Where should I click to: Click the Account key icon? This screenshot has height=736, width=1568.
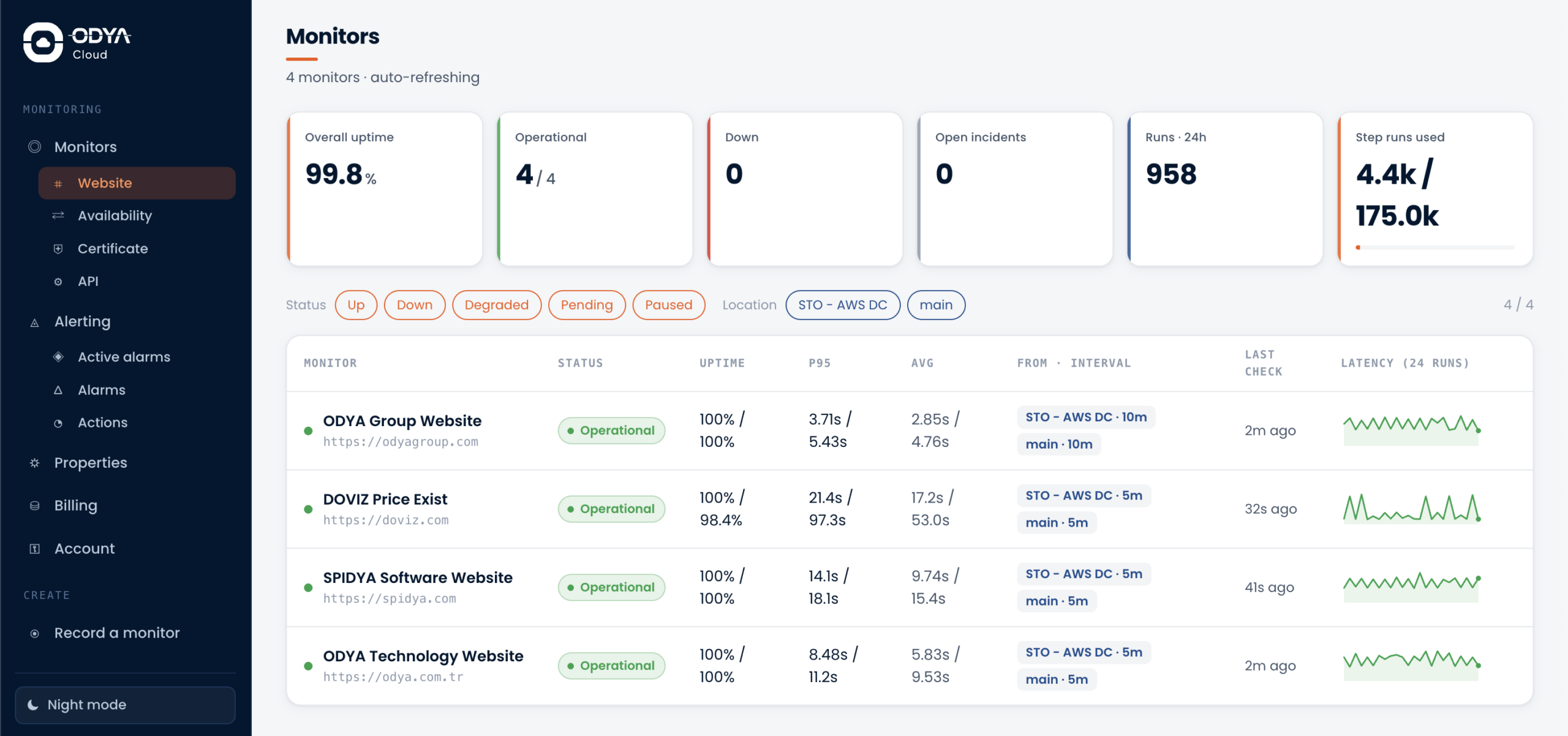(35, 549)
